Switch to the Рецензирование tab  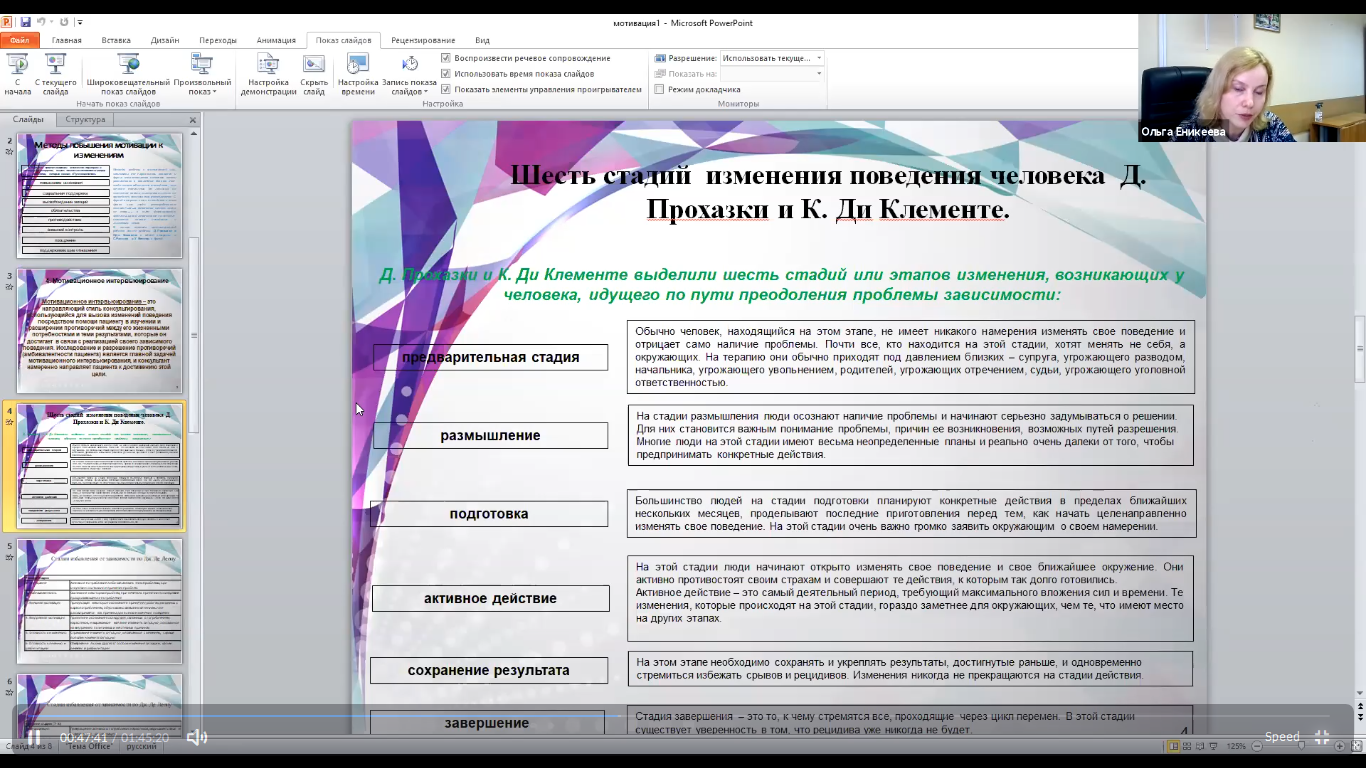coord(423,40)
